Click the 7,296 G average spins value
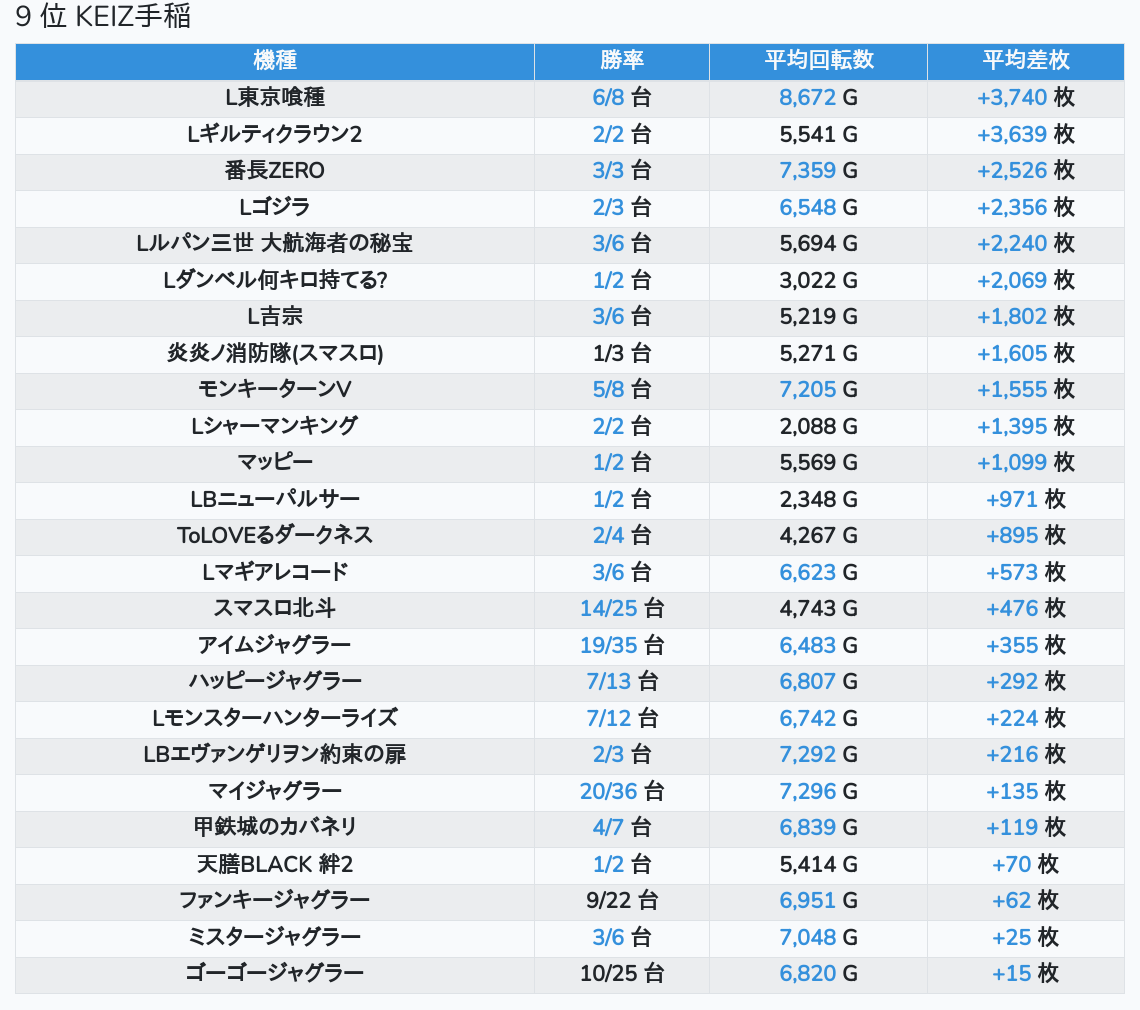1140x1010 pixels. click(819, 791)
